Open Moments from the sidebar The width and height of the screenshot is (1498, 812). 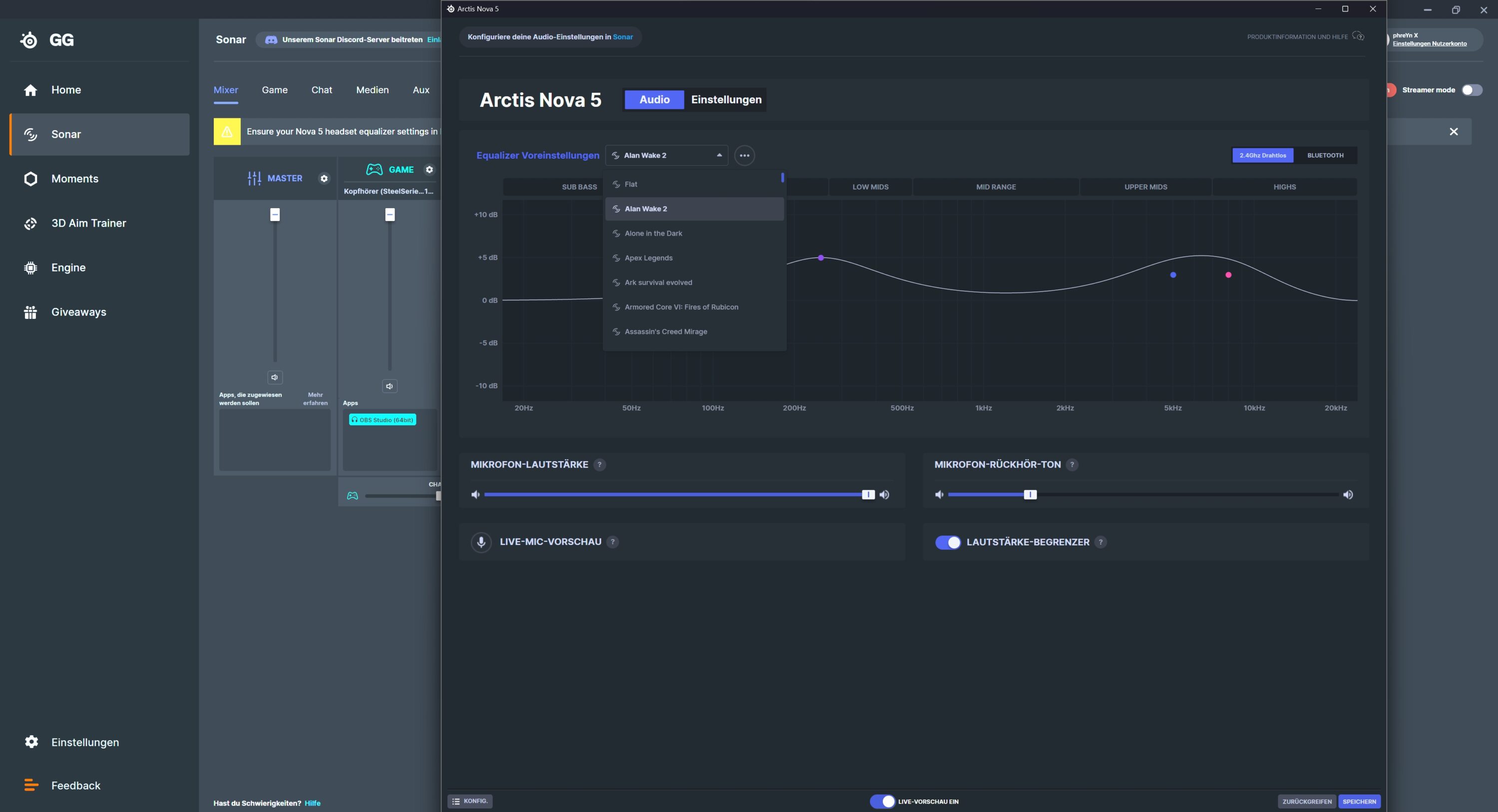coord(74,179)
